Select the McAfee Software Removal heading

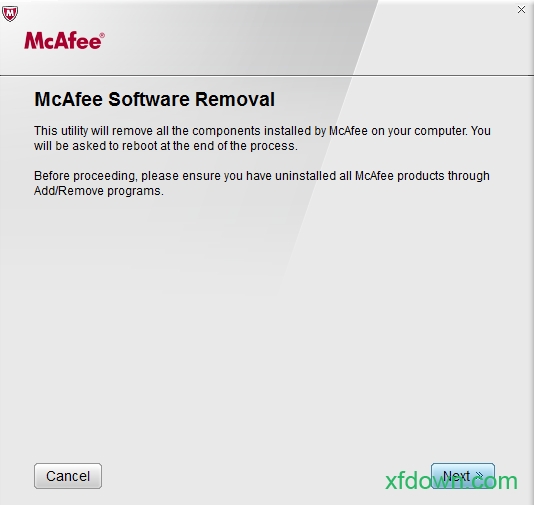155,99
